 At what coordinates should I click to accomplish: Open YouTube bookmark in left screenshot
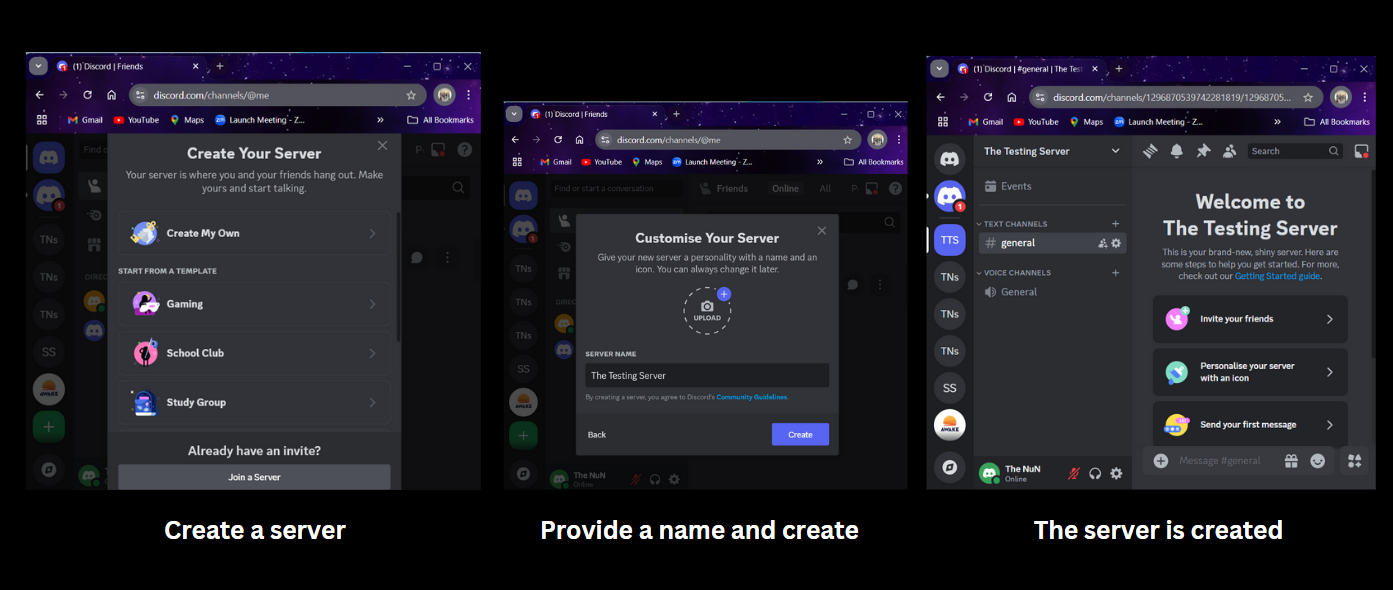tap(136, 120)
